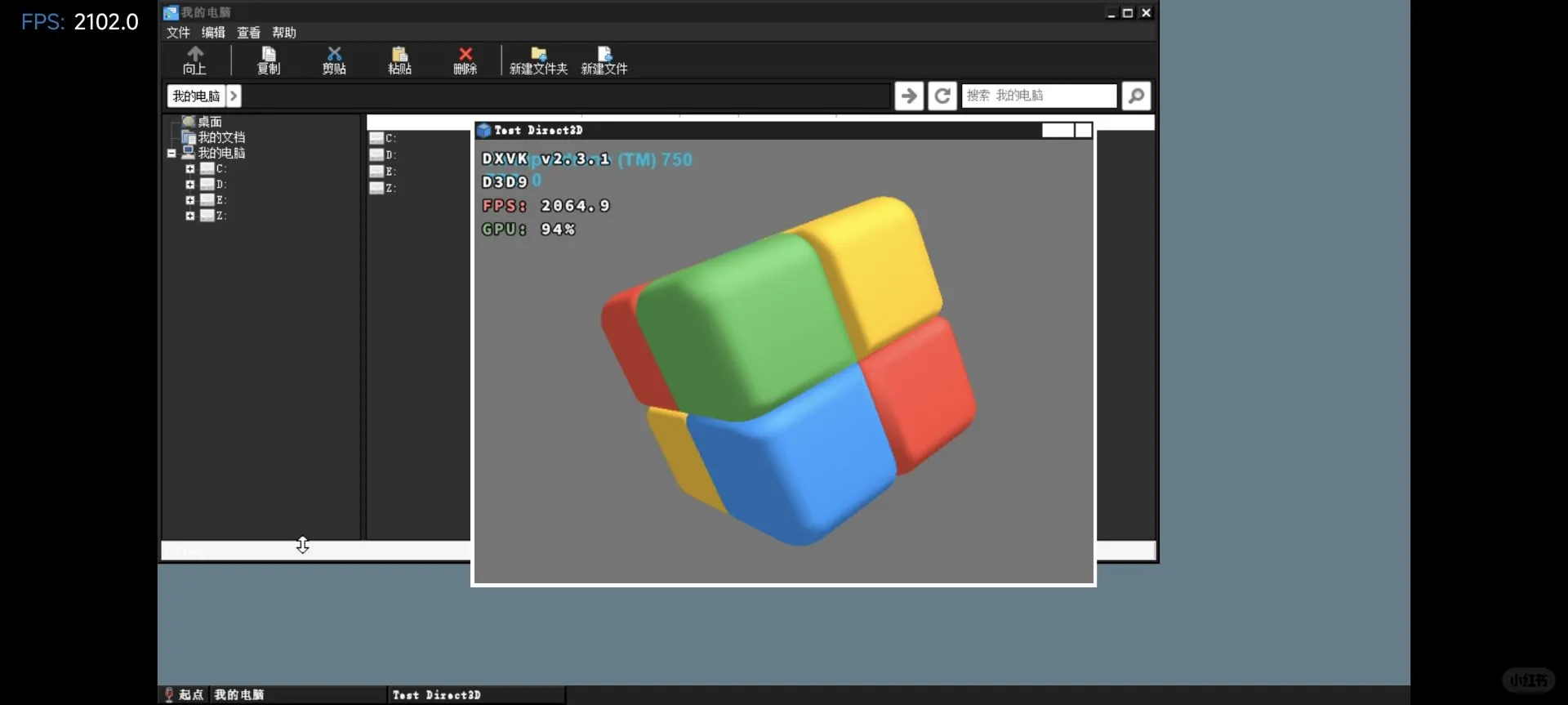Open the 起点 start button on the taskbar
Screen dimensions: 1568x705
(185, 694)
